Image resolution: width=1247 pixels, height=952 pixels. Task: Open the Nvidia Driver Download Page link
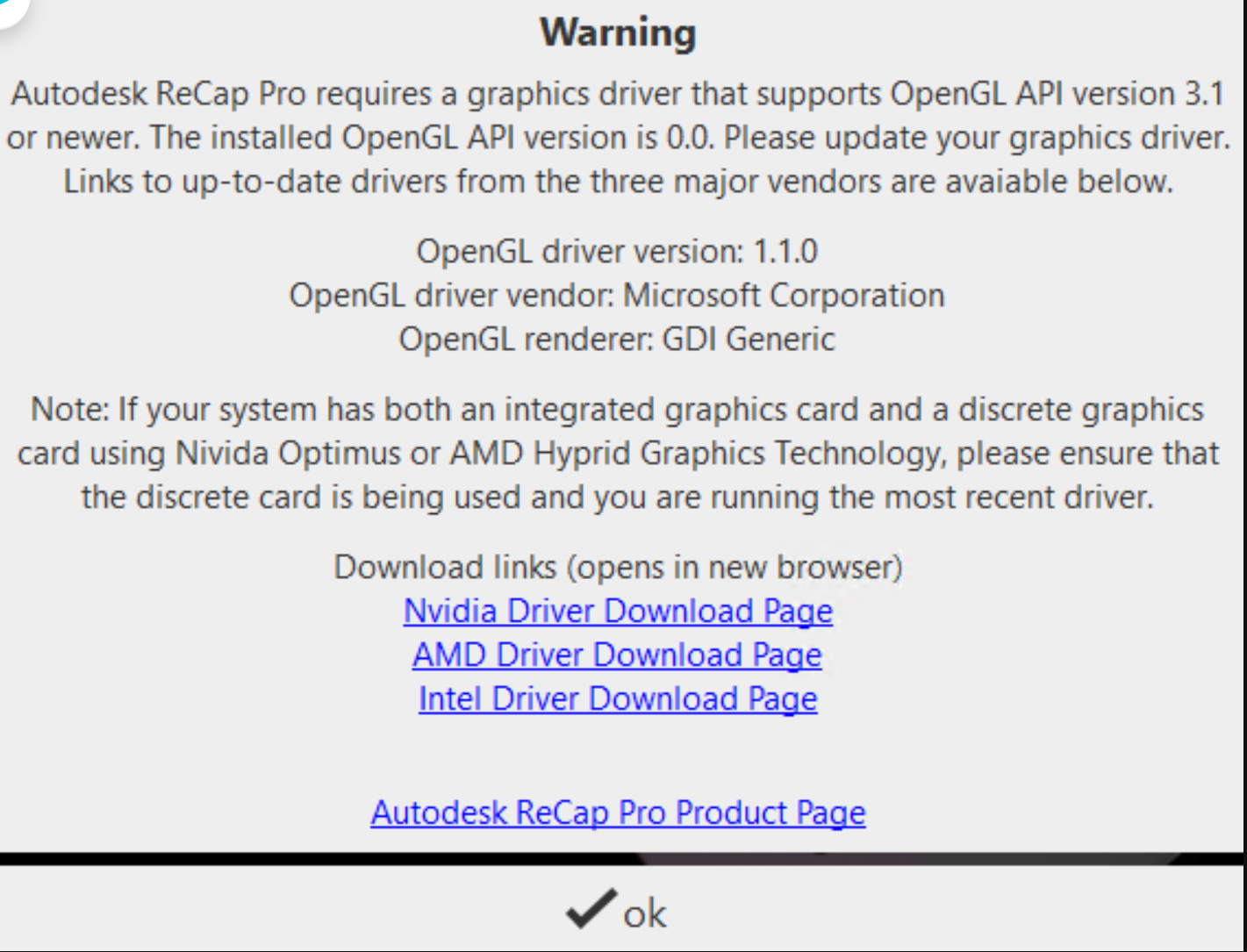point(618,611)
